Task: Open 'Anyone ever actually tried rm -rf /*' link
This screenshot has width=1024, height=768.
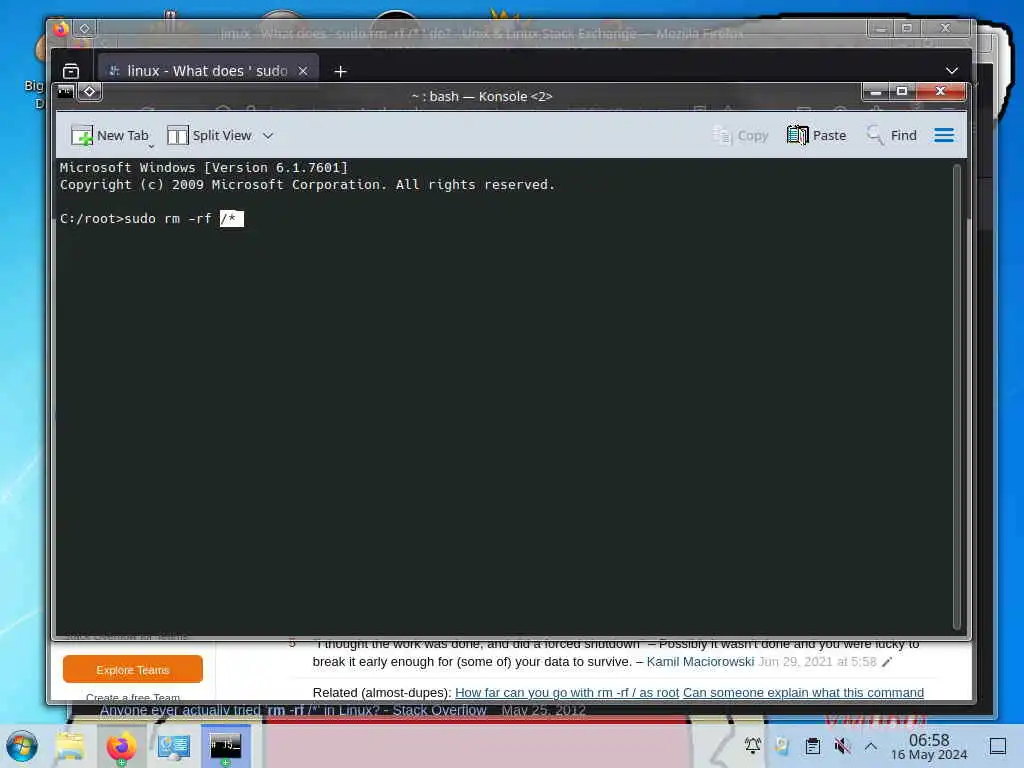Action: (293, 711)
